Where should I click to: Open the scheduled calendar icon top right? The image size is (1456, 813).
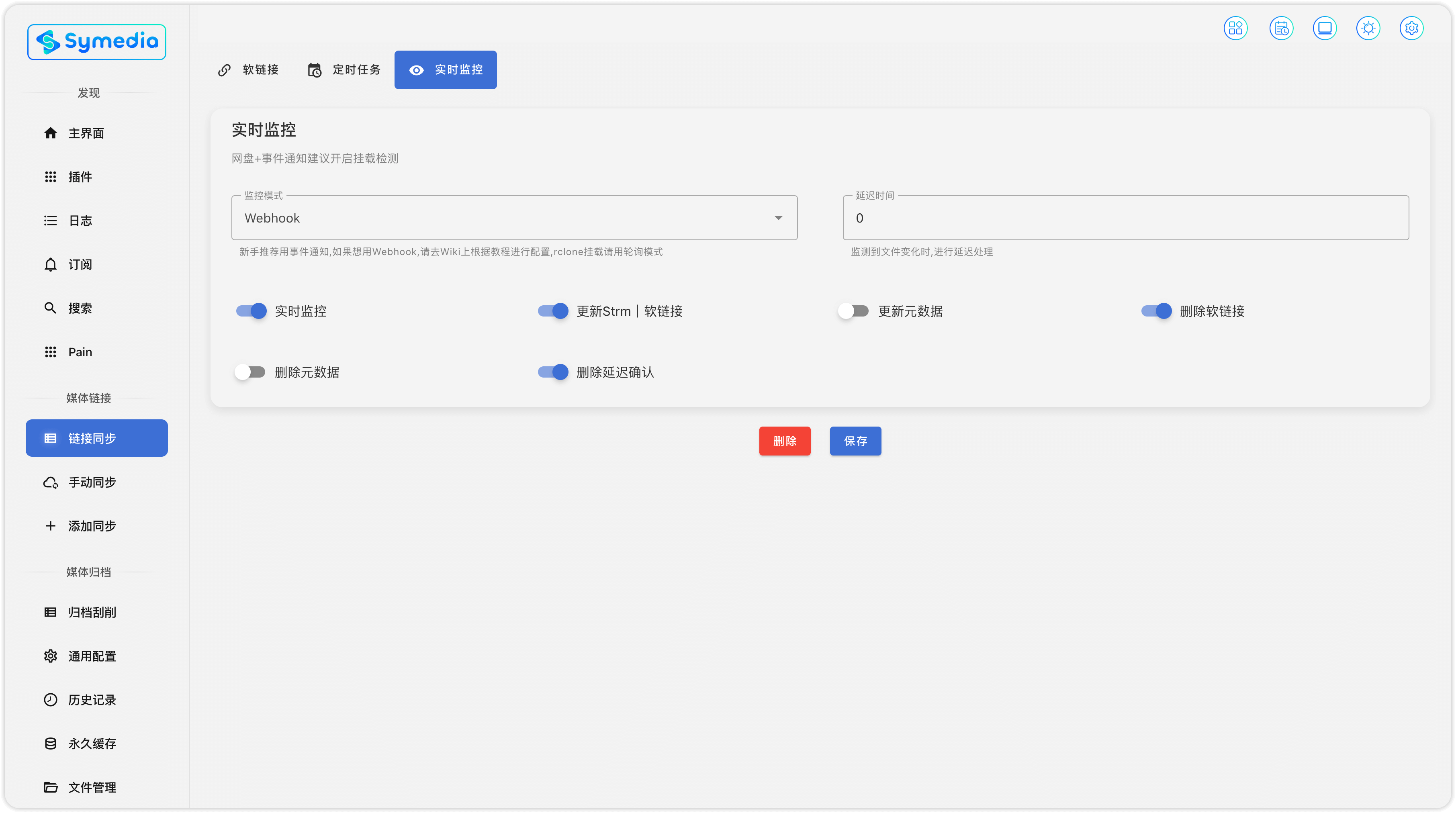[1281, 28]
